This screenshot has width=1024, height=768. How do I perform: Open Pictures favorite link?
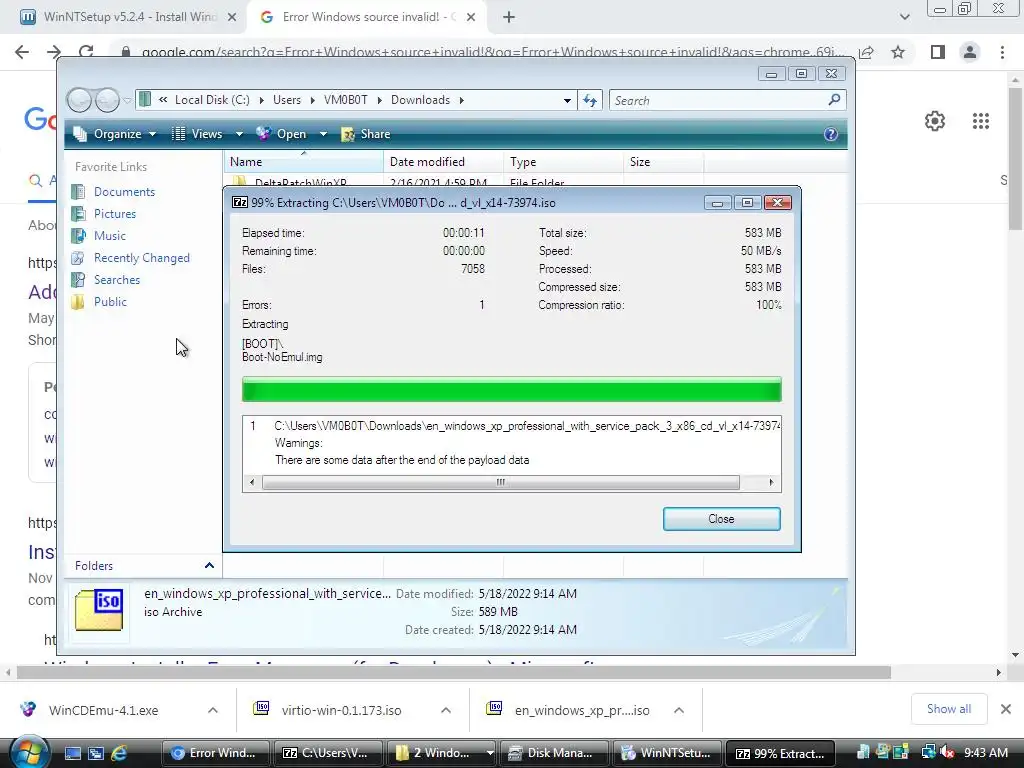point(115,214)
